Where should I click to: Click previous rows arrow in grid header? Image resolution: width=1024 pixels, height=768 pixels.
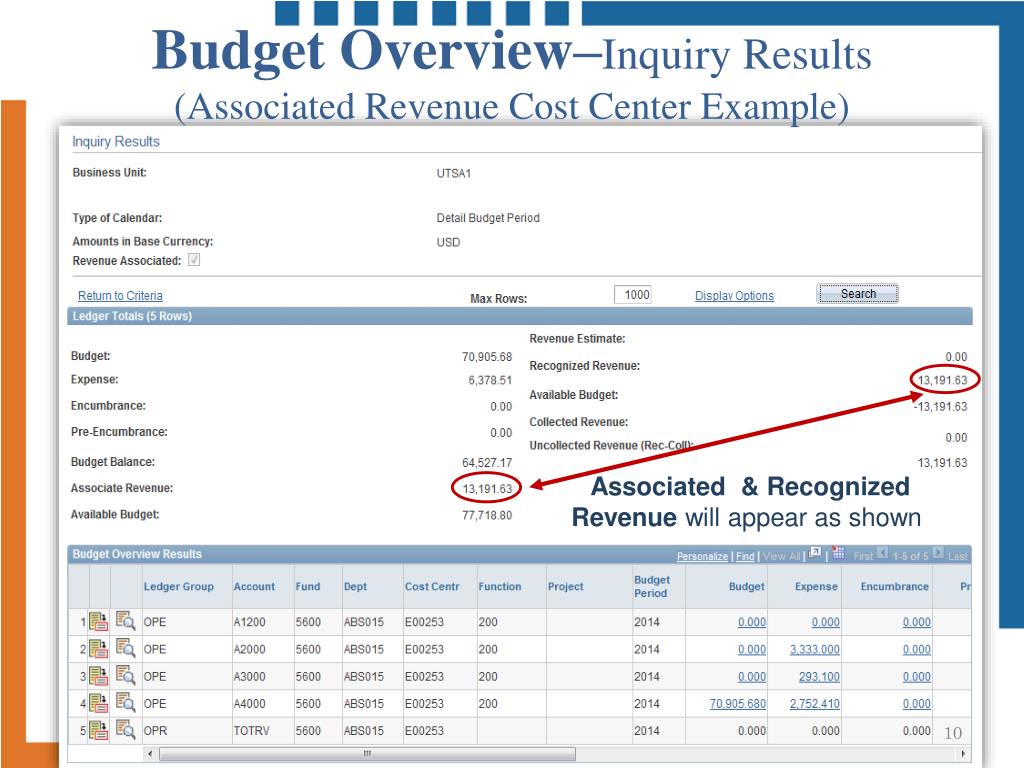(882, 553)
